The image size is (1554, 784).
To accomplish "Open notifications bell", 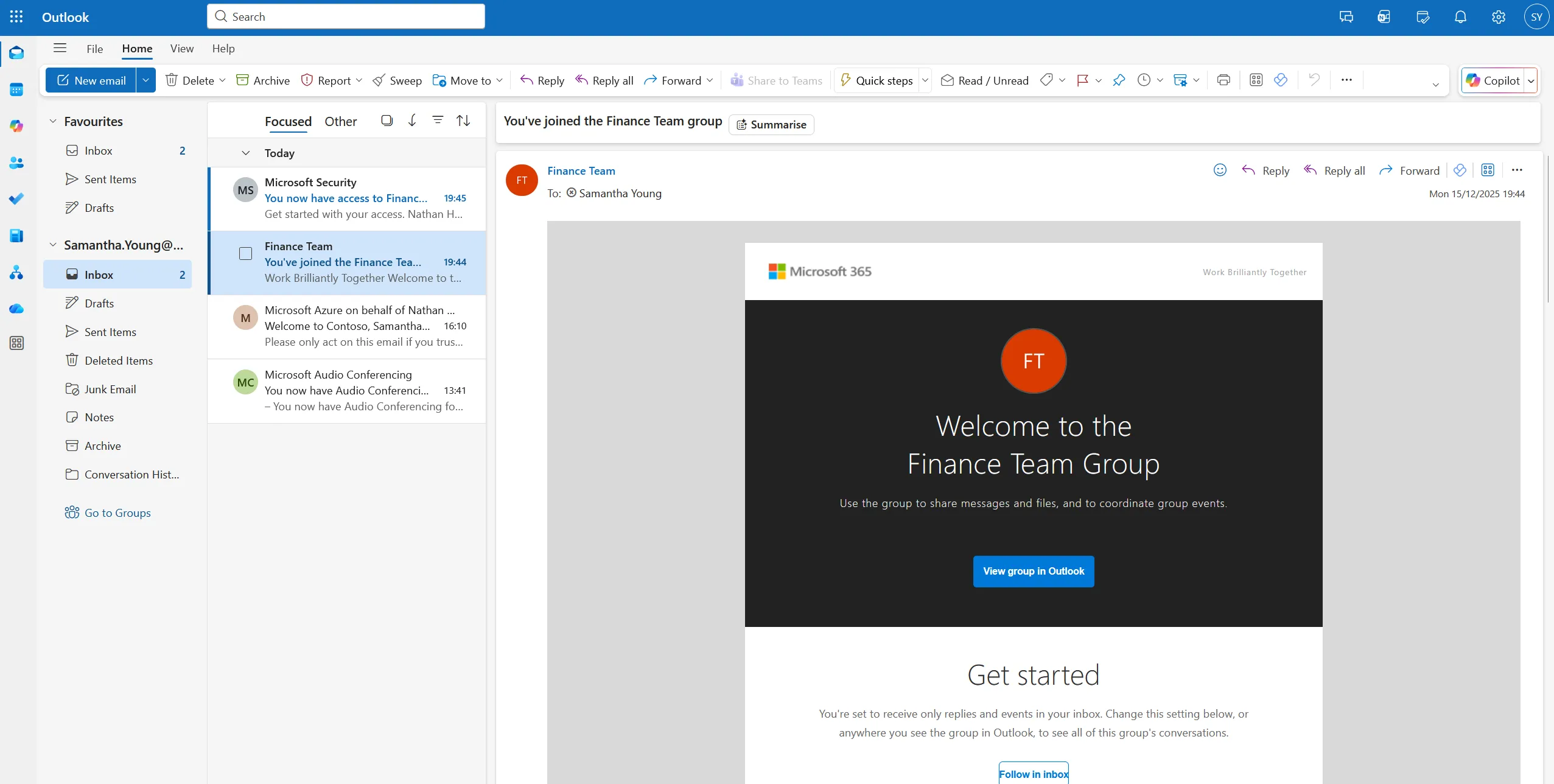I will pyautogui.click(x=1461, y=17).
